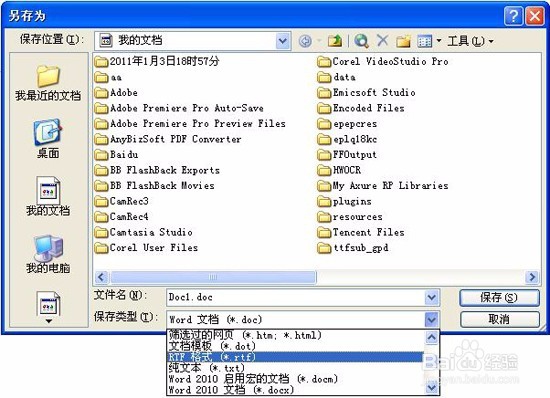The image size is (550, 398).
Task: Select the CamRec4 folder
Action: 122,216
